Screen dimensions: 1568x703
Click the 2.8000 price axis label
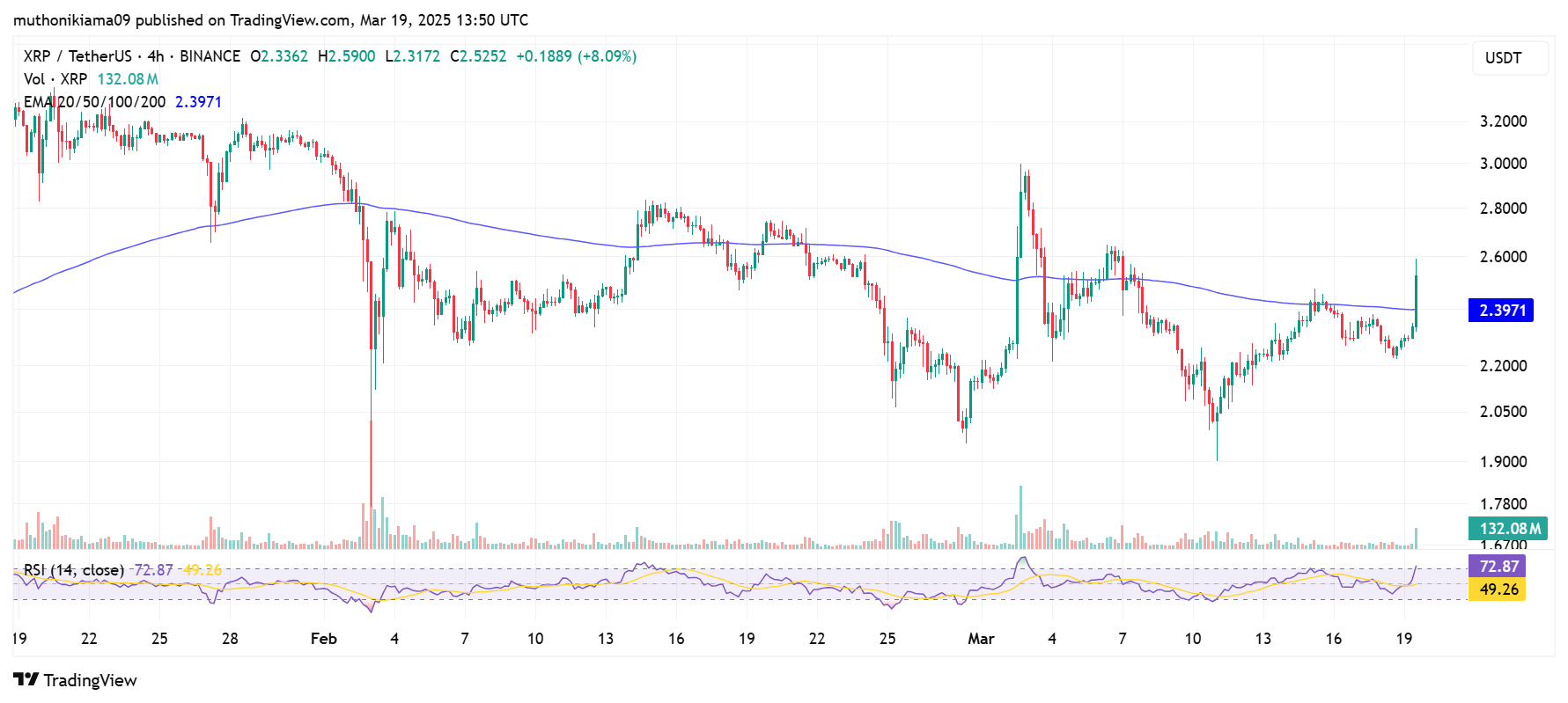[x=1503, y=209]
